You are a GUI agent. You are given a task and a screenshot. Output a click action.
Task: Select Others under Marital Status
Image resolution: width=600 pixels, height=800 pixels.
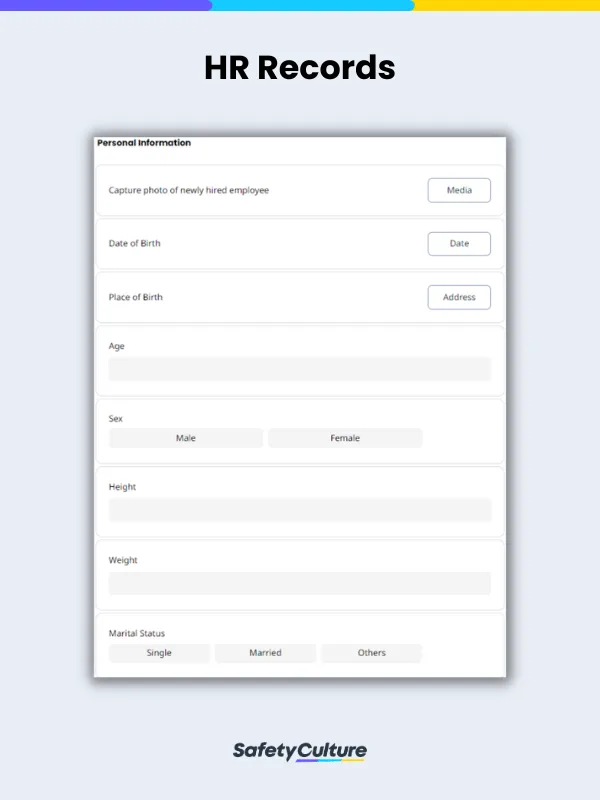371,652
